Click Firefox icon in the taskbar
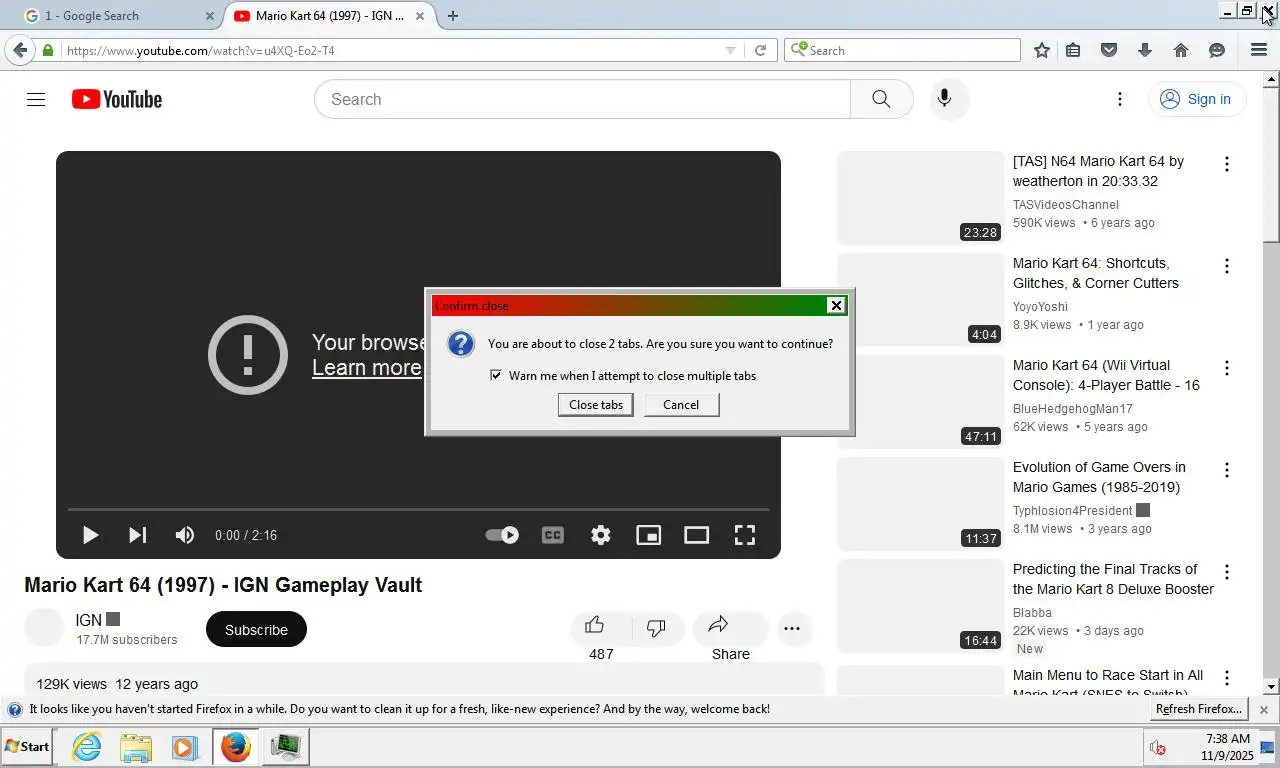This screenshot has width=1280, height=768. 235,747
